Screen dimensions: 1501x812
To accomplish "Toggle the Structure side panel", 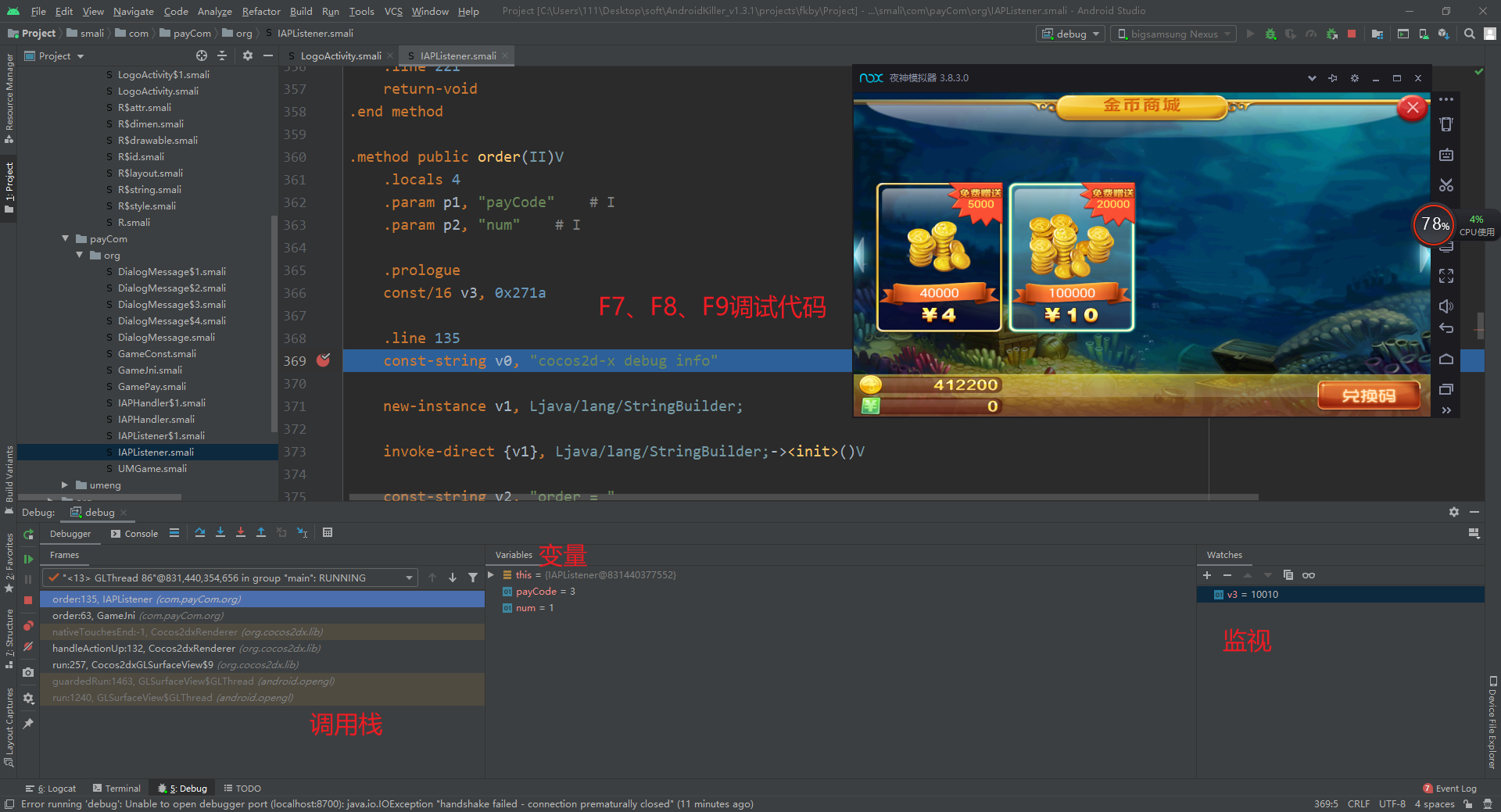I will tap(9, 639).
